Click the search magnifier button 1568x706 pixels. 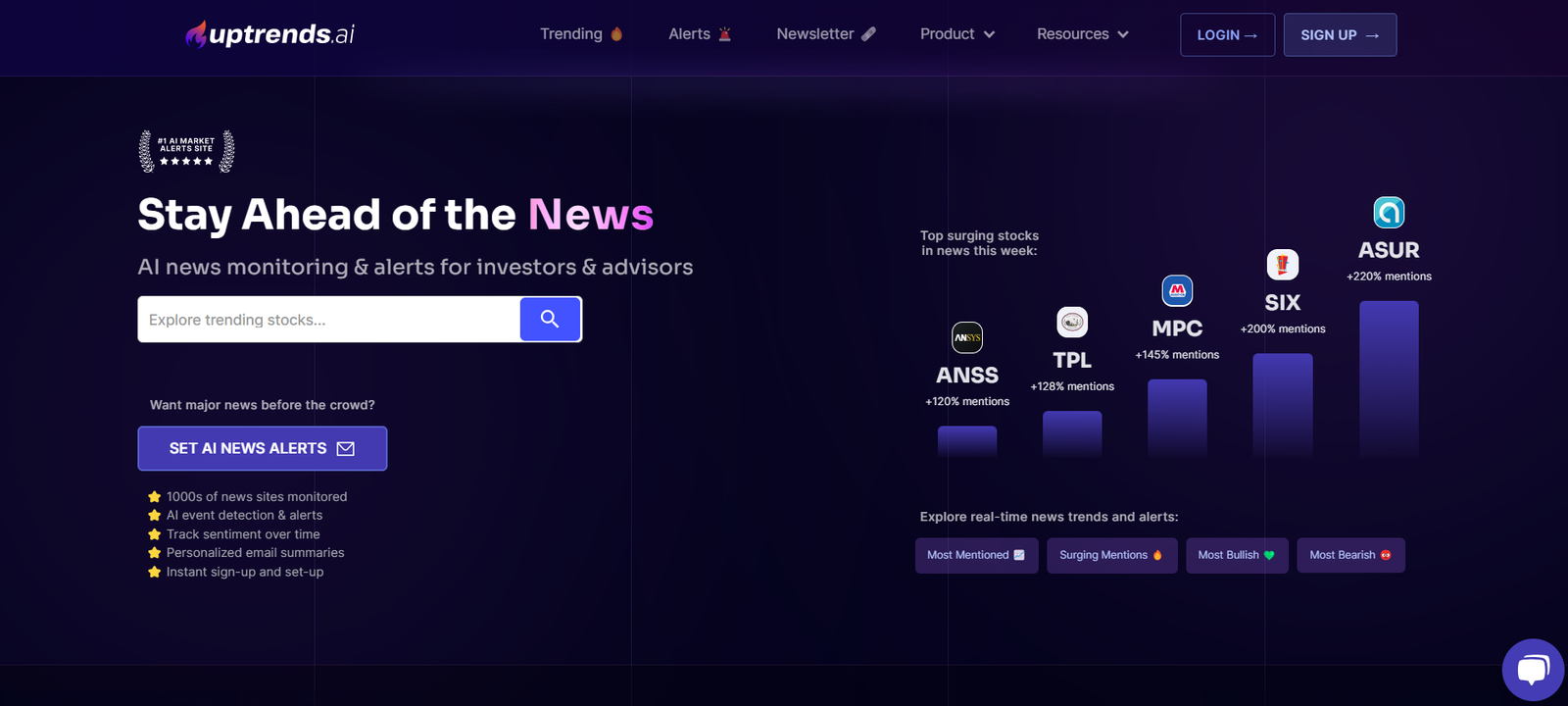point(550,319)
